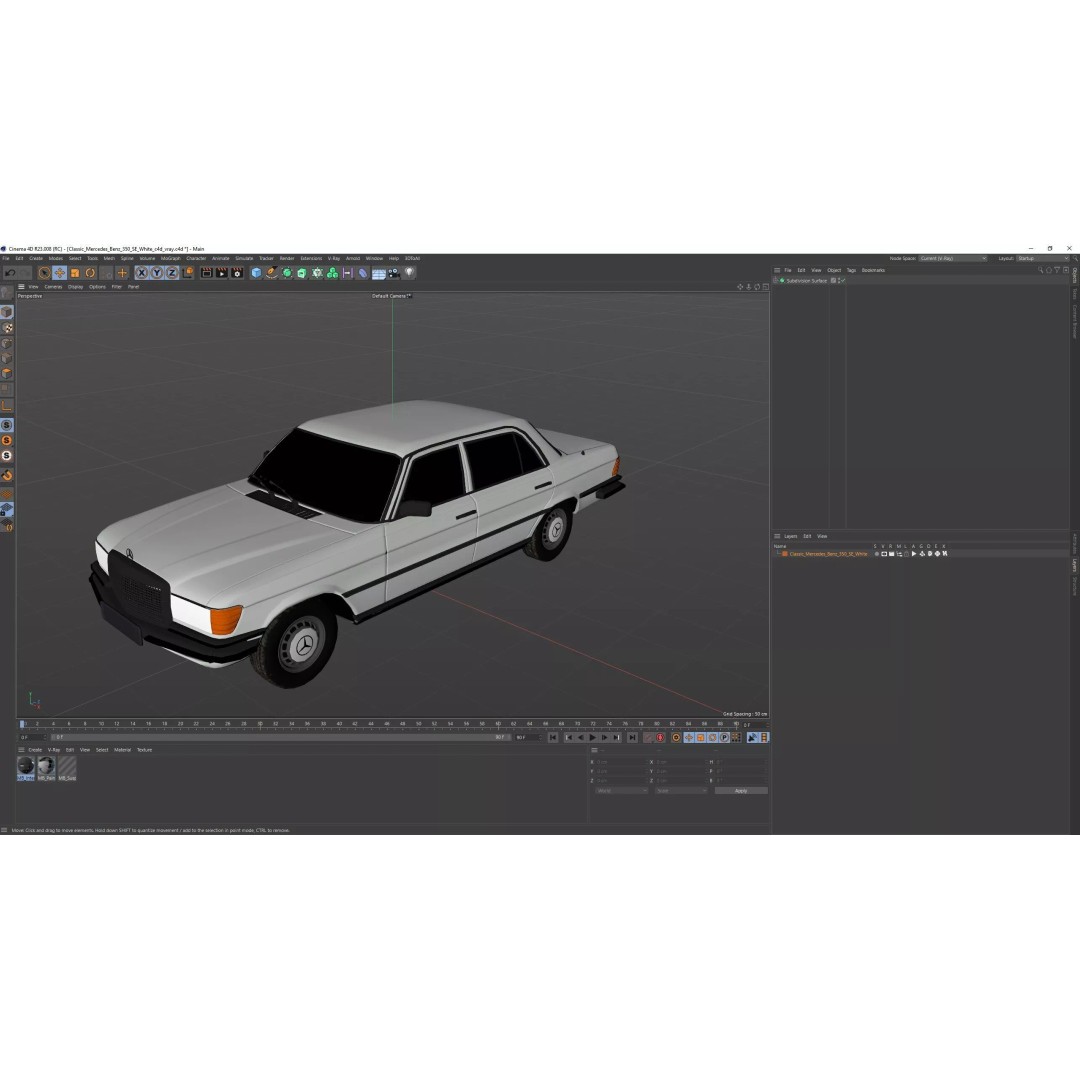Click the red Autokeying button
Viewport: 1080px width, 1080px height.
[660, 738]
